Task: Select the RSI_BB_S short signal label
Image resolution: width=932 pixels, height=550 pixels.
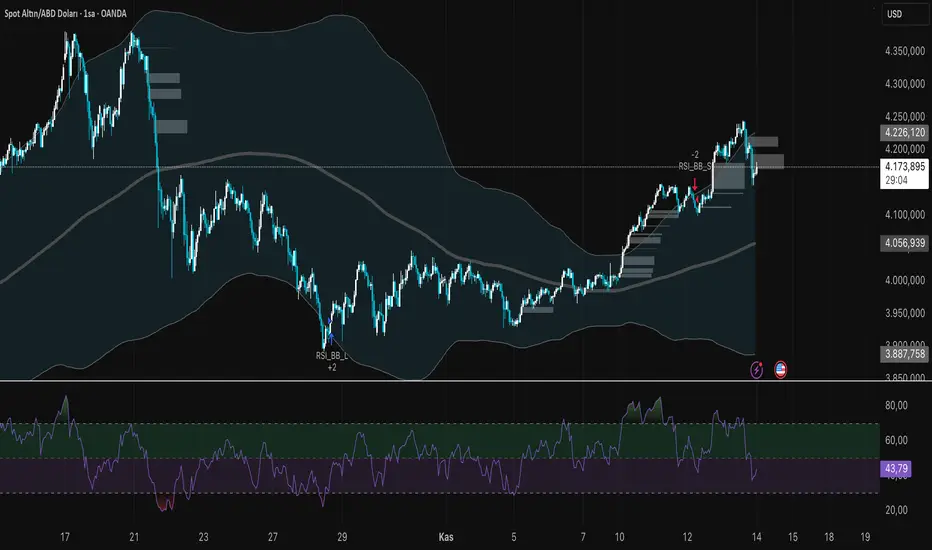Action: [695, 166]
